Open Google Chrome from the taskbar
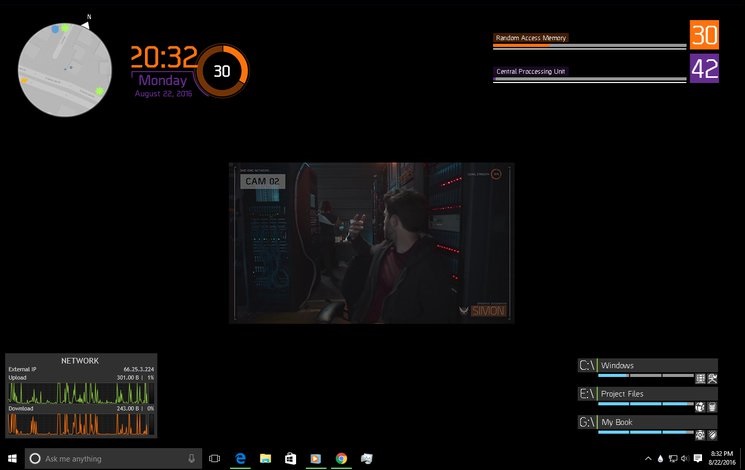 (x=341, y=459)
